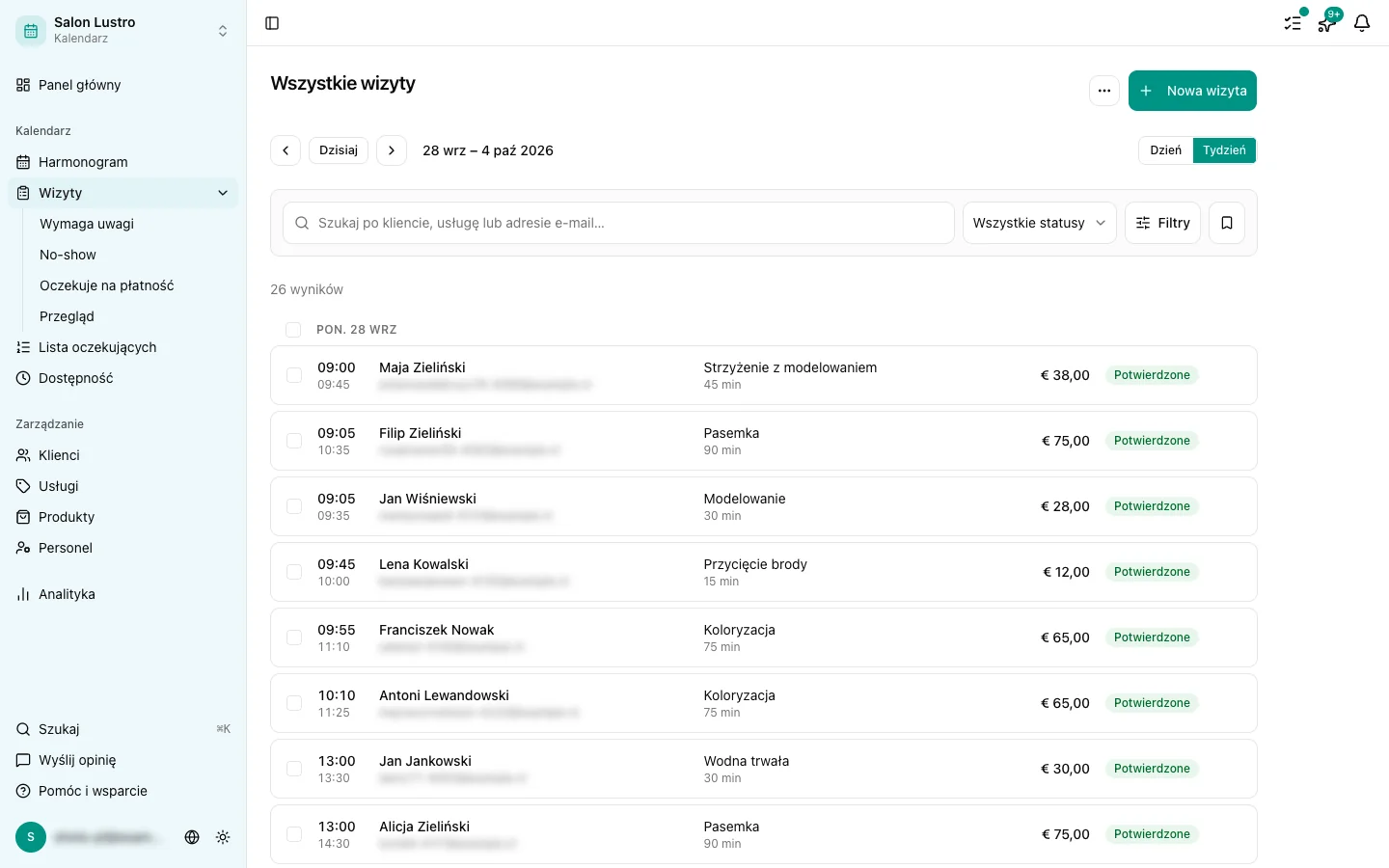
Task: Switch to Dzień view
Action: pyautogui.click(x=1165, y=150)
